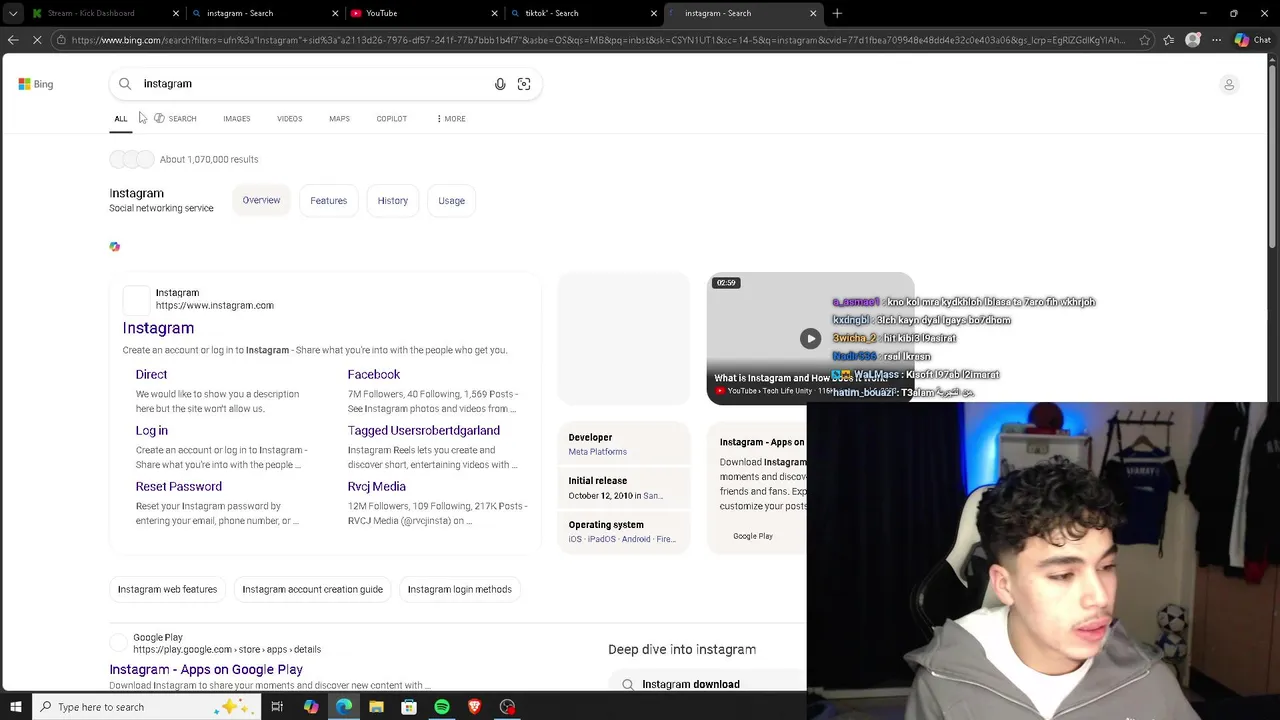Open Edge profile avatar
The image size is (1280, 720).
1193,40
